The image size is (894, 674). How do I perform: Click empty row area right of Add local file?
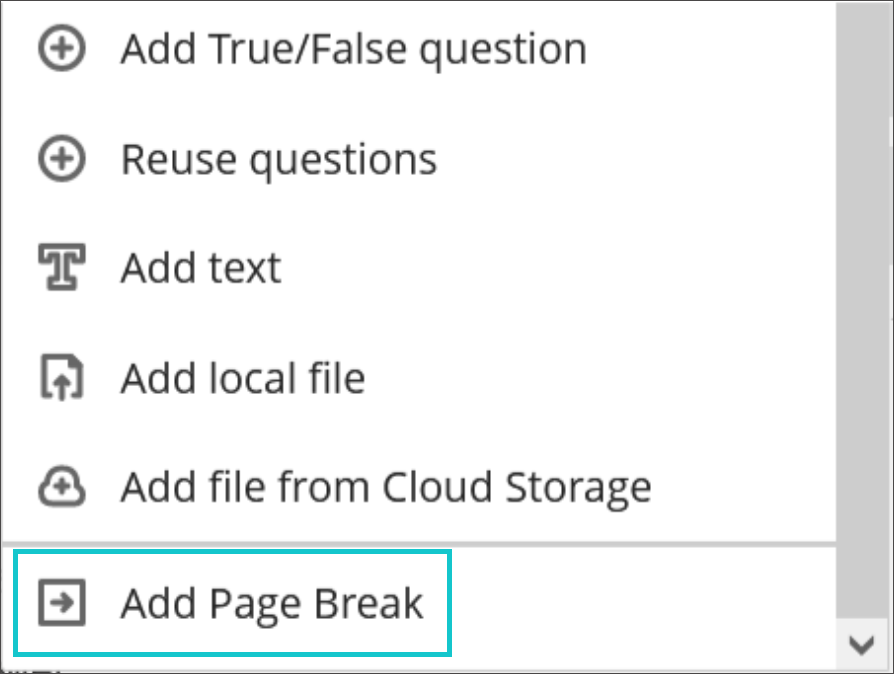pyautogui.click(x=600, y=379)
